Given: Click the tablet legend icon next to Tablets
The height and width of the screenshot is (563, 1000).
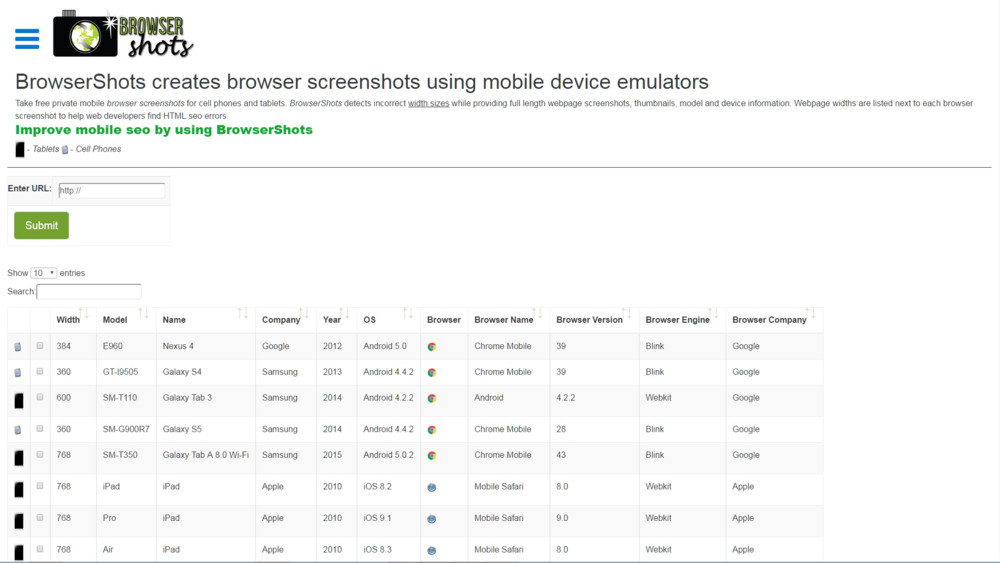Looking at the screenshot, I should coord(20,149).
